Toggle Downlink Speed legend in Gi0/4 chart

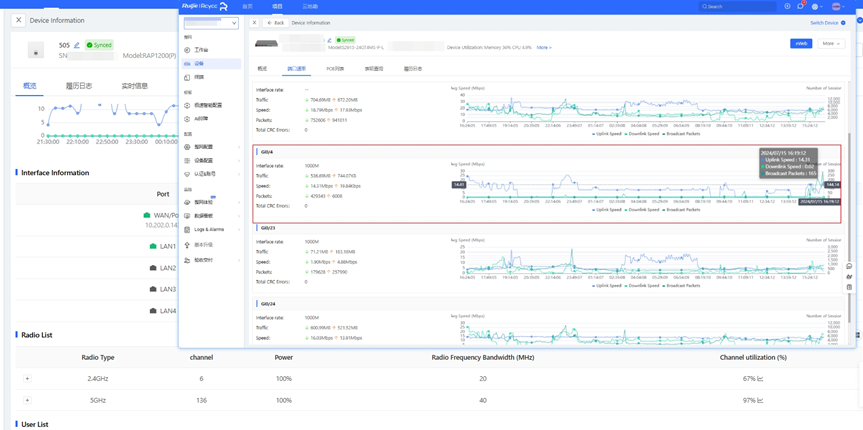[x=642, y=209]
